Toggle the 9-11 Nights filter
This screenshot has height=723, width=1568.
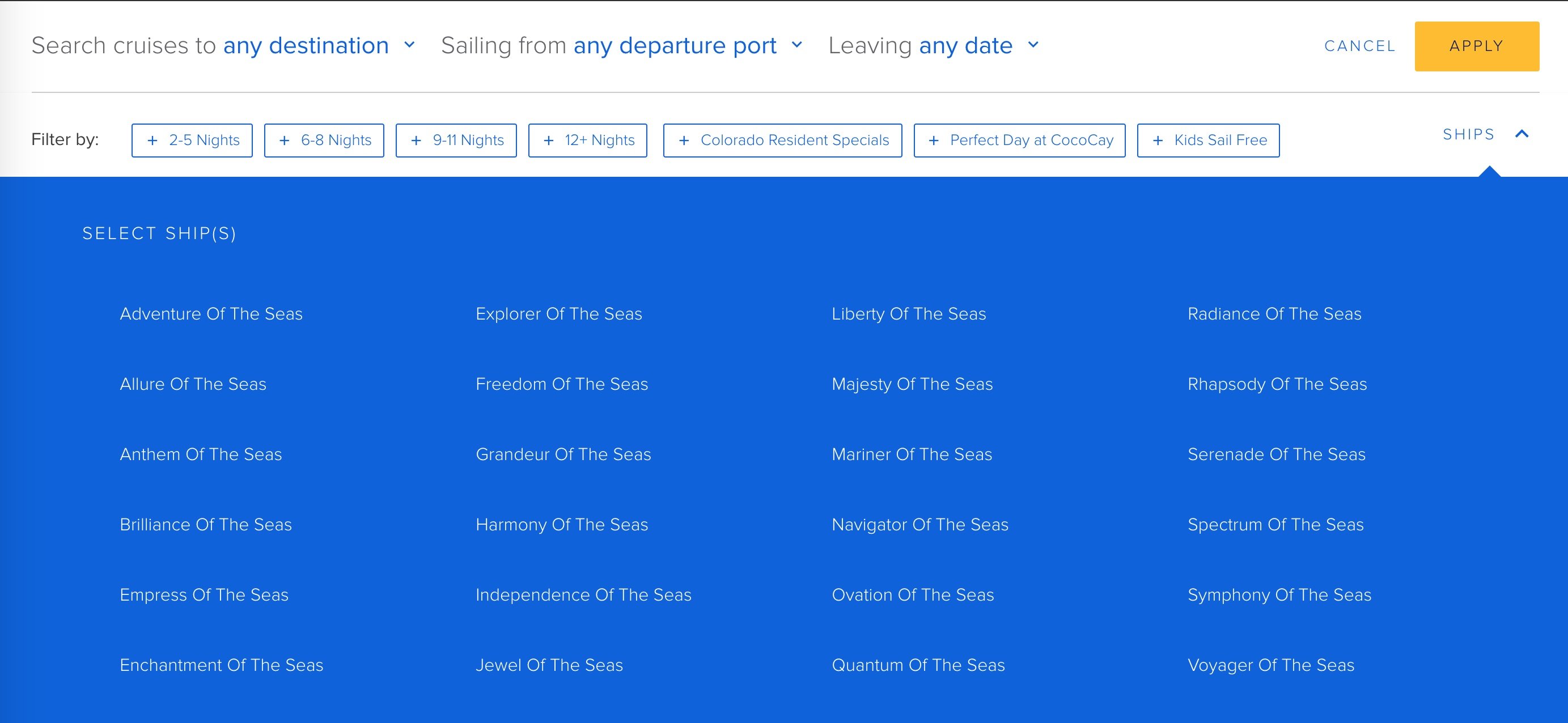456,141
